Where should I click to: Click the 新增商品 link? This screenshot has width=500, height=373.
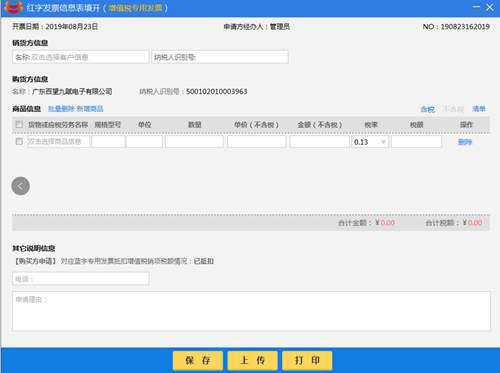click(x=90, y=109)
